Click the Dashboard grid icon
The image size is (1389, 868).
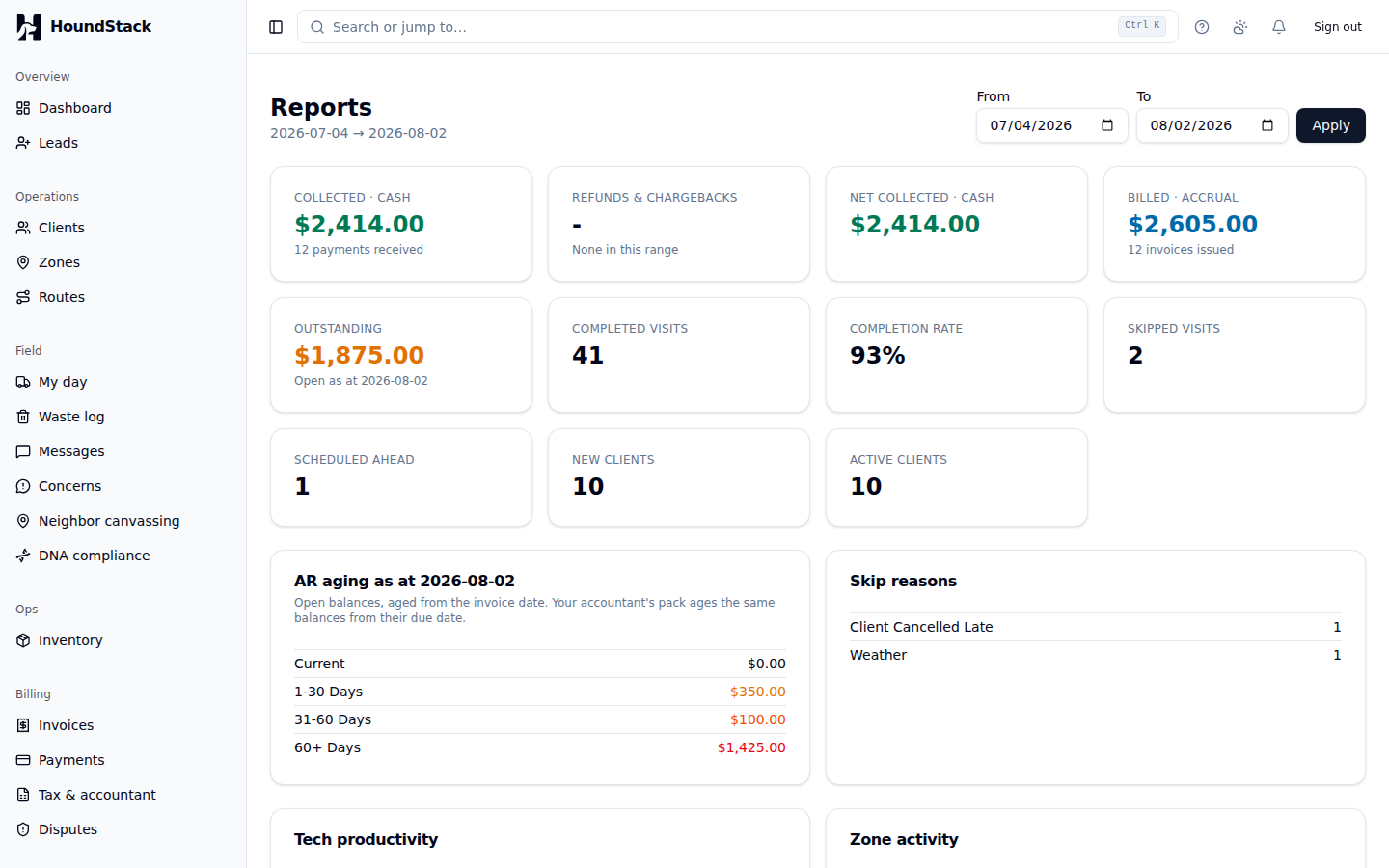(23, 108)
